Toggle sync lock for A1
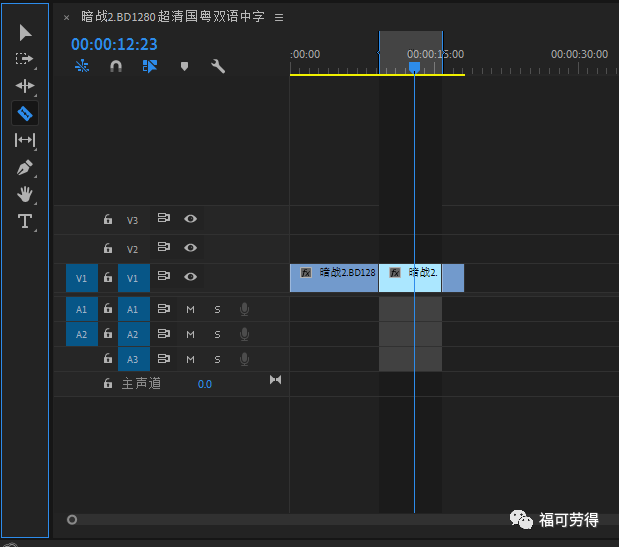The height and width of the screenshot is (547, 619). [163, 309]
